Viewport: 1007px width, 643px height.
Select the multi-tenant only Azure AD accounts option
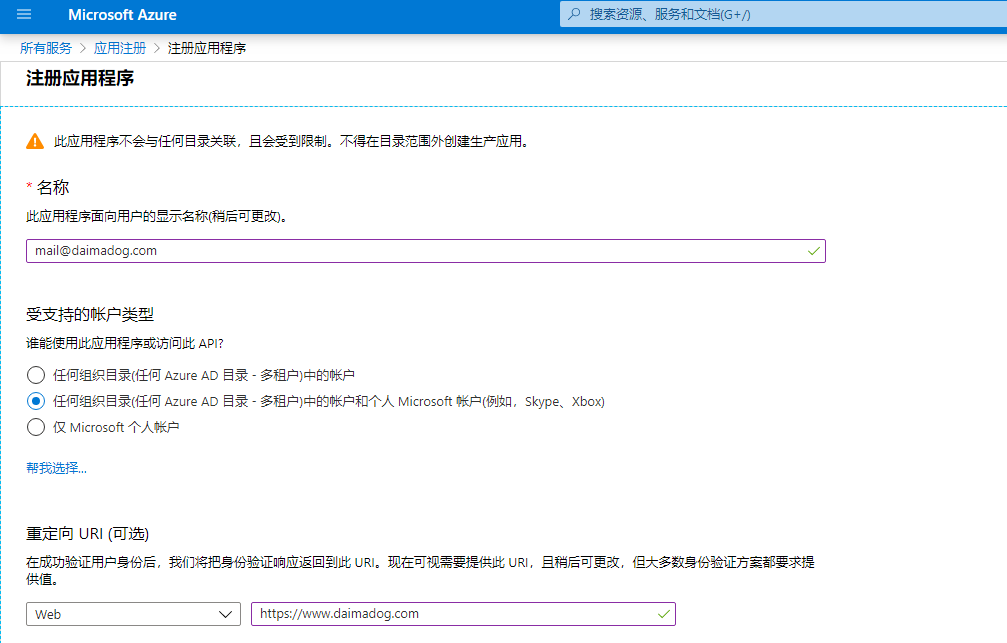click(x=36, y=375)
